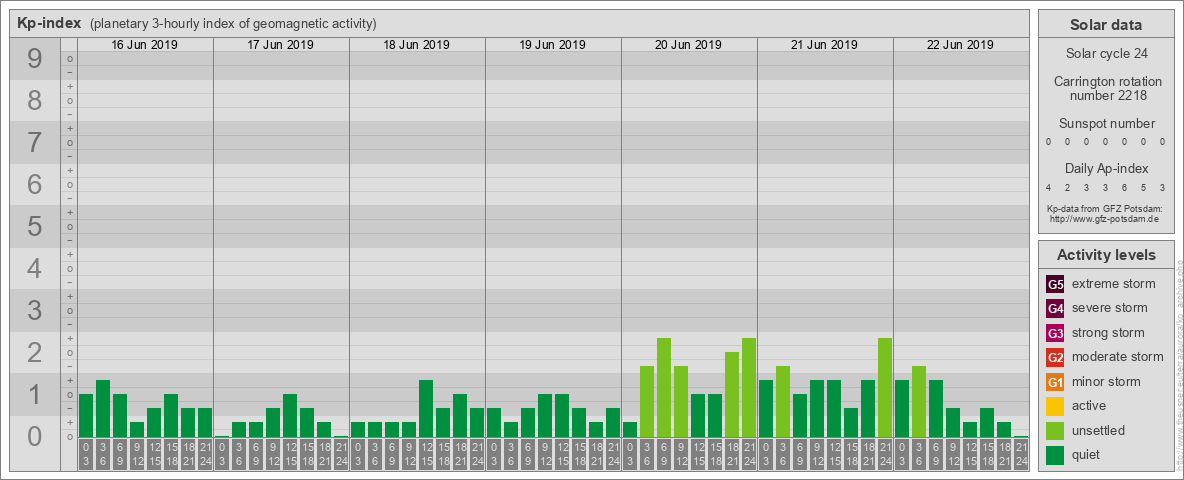This screenshot has height=480, width=1184.
Task: Click the Kp level 9 axis label
Action: pyautogui.click(x=34, y=59)
